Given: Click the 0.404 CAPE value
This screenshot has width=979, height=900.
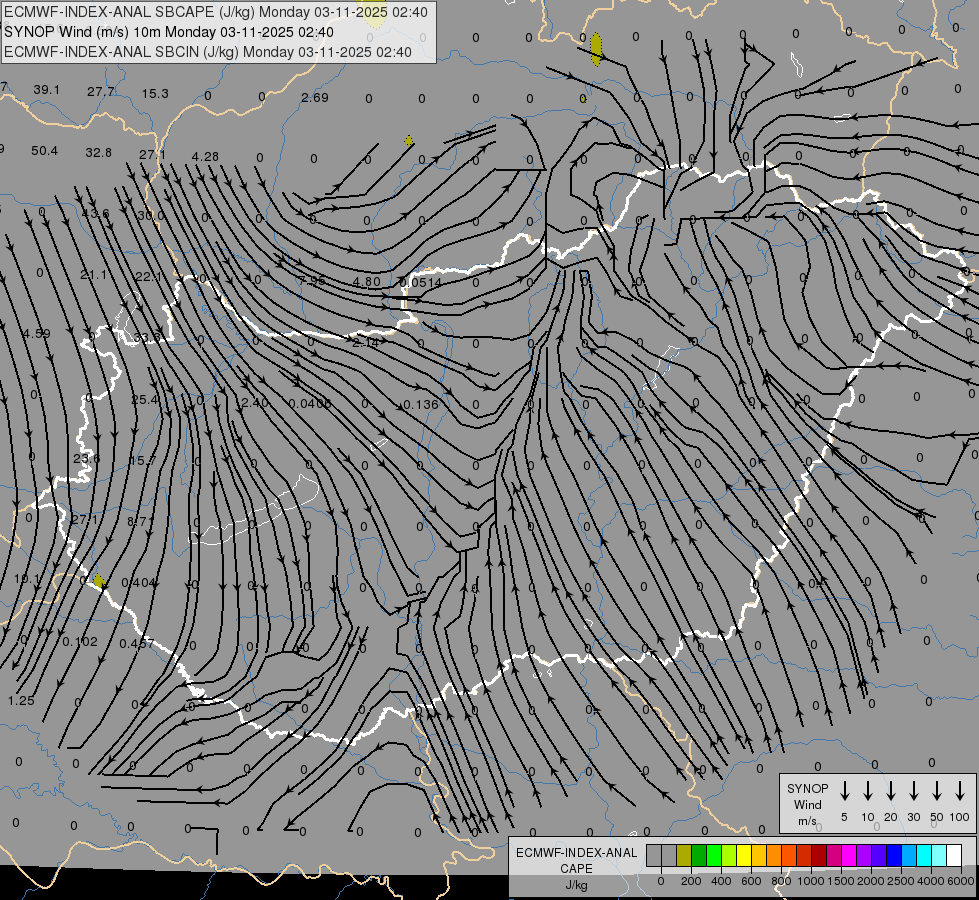Looking at the screenshot, I should (139, 583).
